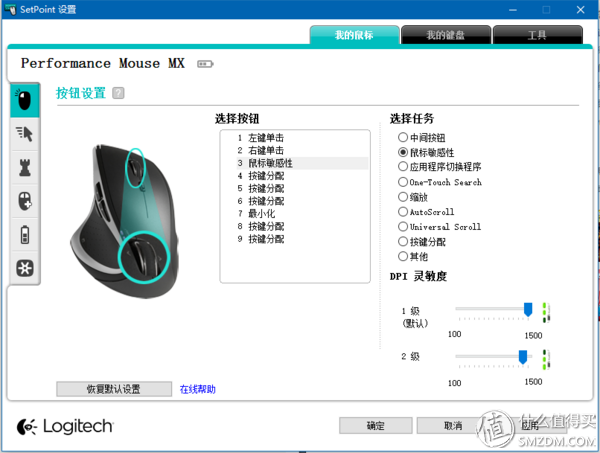
Task: Select the 中间按钮 radio option
Action: pos(403,137)
